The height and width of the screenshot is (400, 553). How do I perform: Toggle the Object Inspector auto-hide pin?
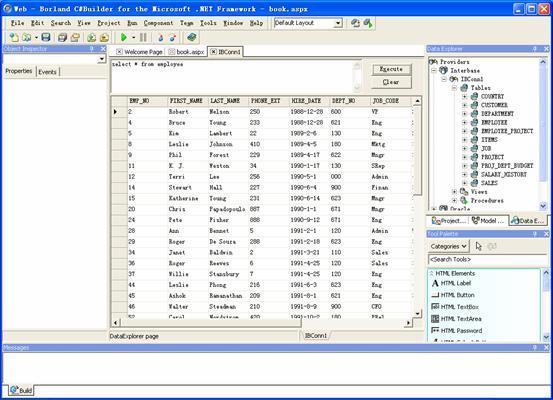tap(92, 49)
